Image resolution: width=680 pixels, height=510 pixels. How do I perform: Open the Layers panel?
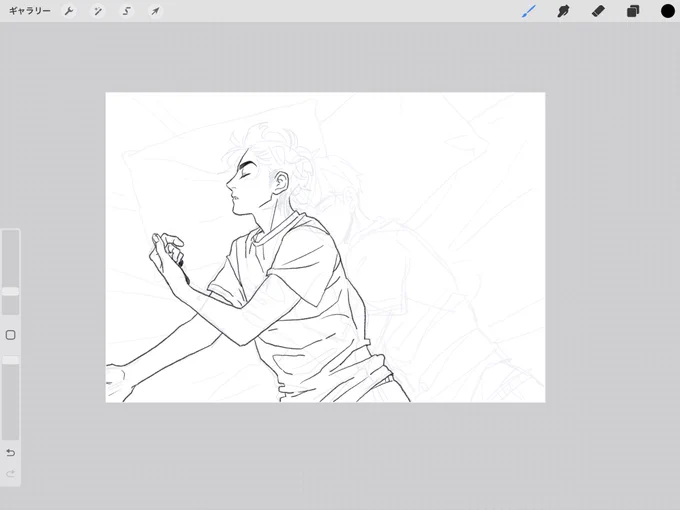click(633, 11)
